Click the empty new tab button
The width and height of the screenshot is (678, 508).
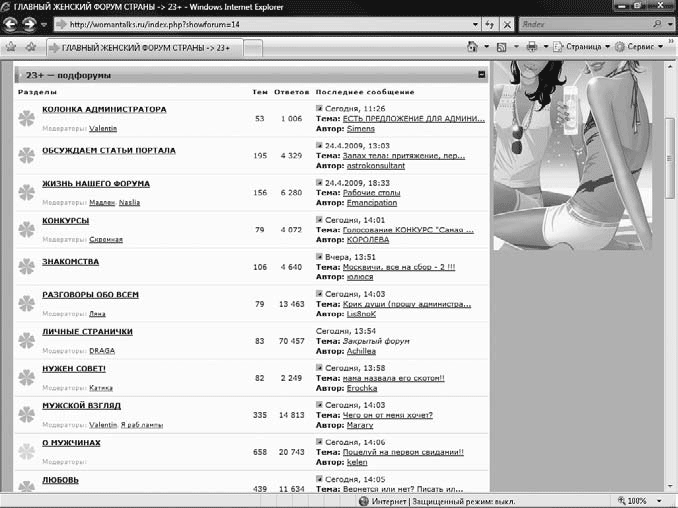[x=253, y=47]
